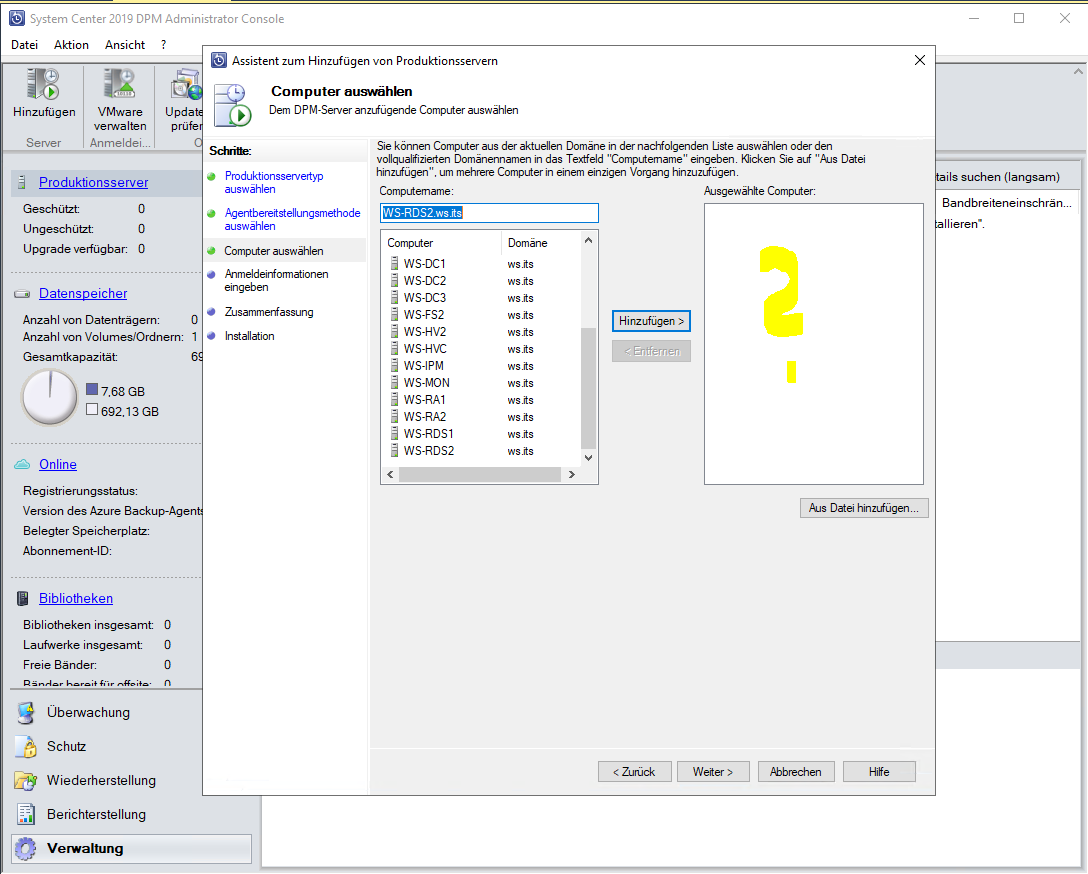Open the Bibliotheken link

[x=76, y=598]
